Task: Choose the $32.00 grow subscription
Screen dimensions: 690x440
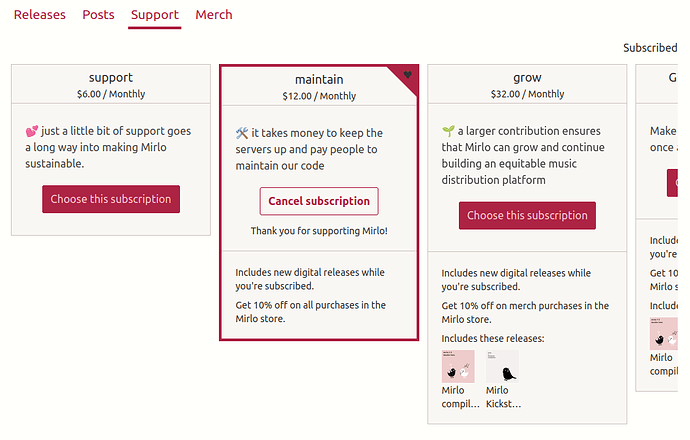Action: (527, 215)
